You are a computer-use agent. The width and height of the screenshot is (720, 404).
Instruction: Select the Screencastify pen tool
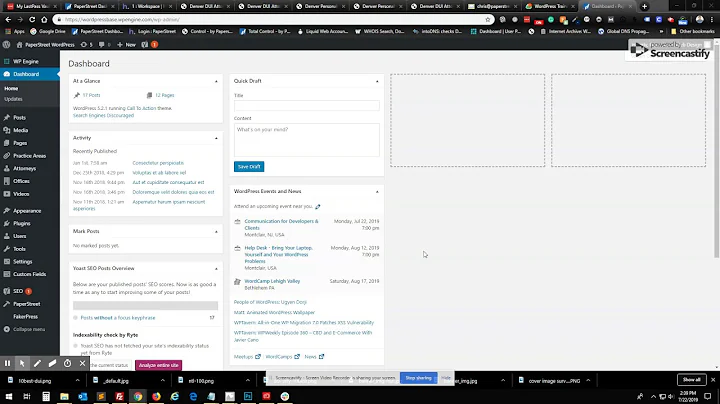pyautogui.click(x=37, y=364)
